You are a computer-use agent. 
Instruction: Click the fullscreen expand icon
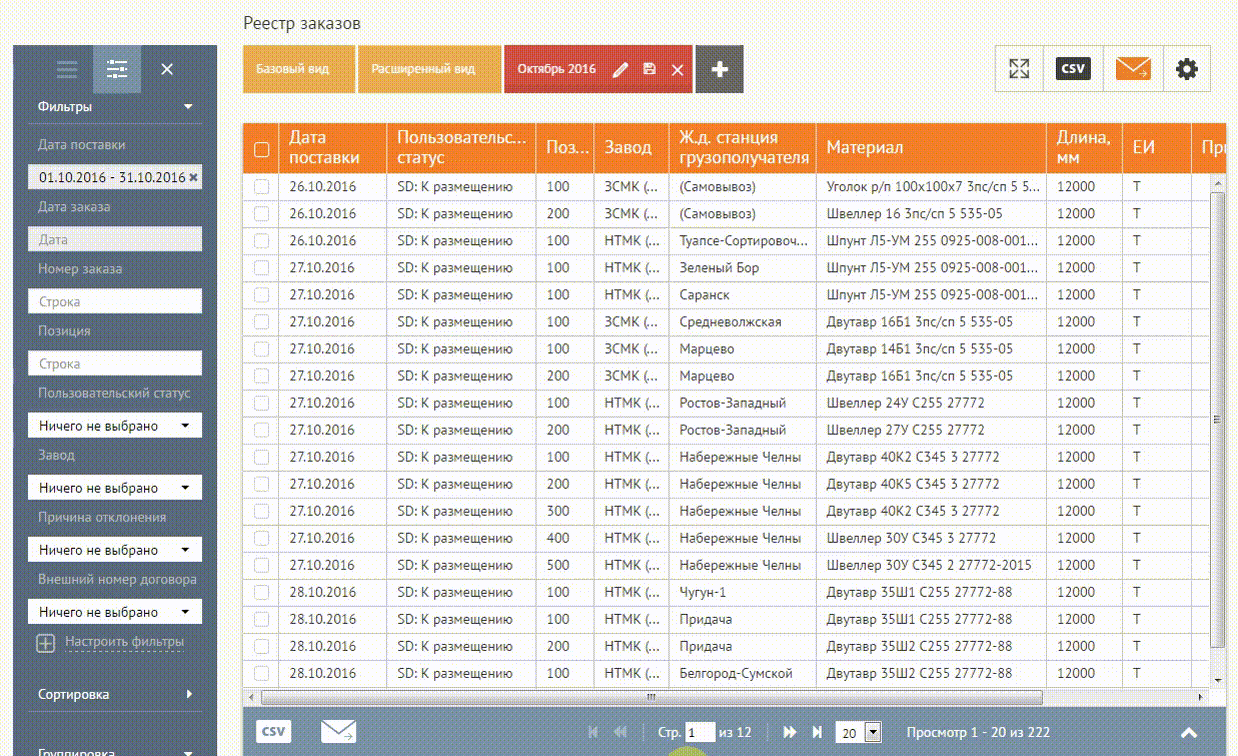(x=1019, y=69)
